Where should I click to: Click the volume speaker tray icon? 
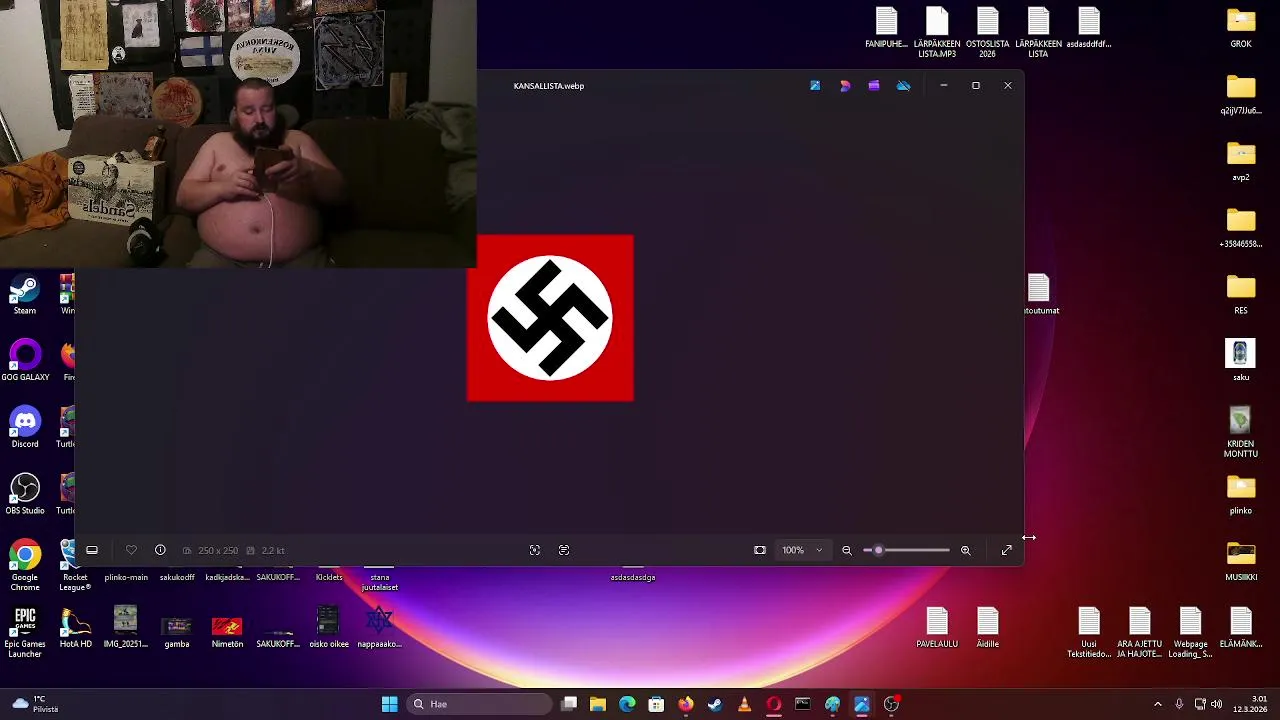(x=1217, y=704)
